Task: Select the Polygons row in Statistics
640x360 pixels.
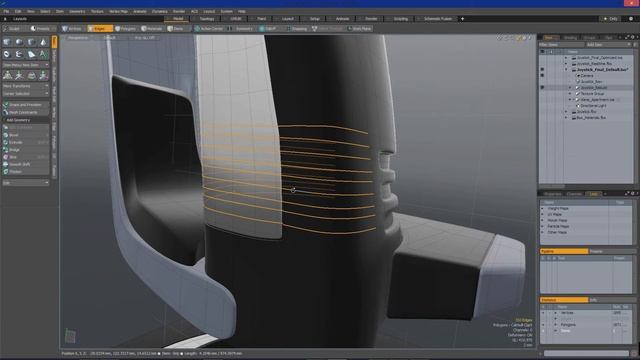Action: (x=586, y=325)
